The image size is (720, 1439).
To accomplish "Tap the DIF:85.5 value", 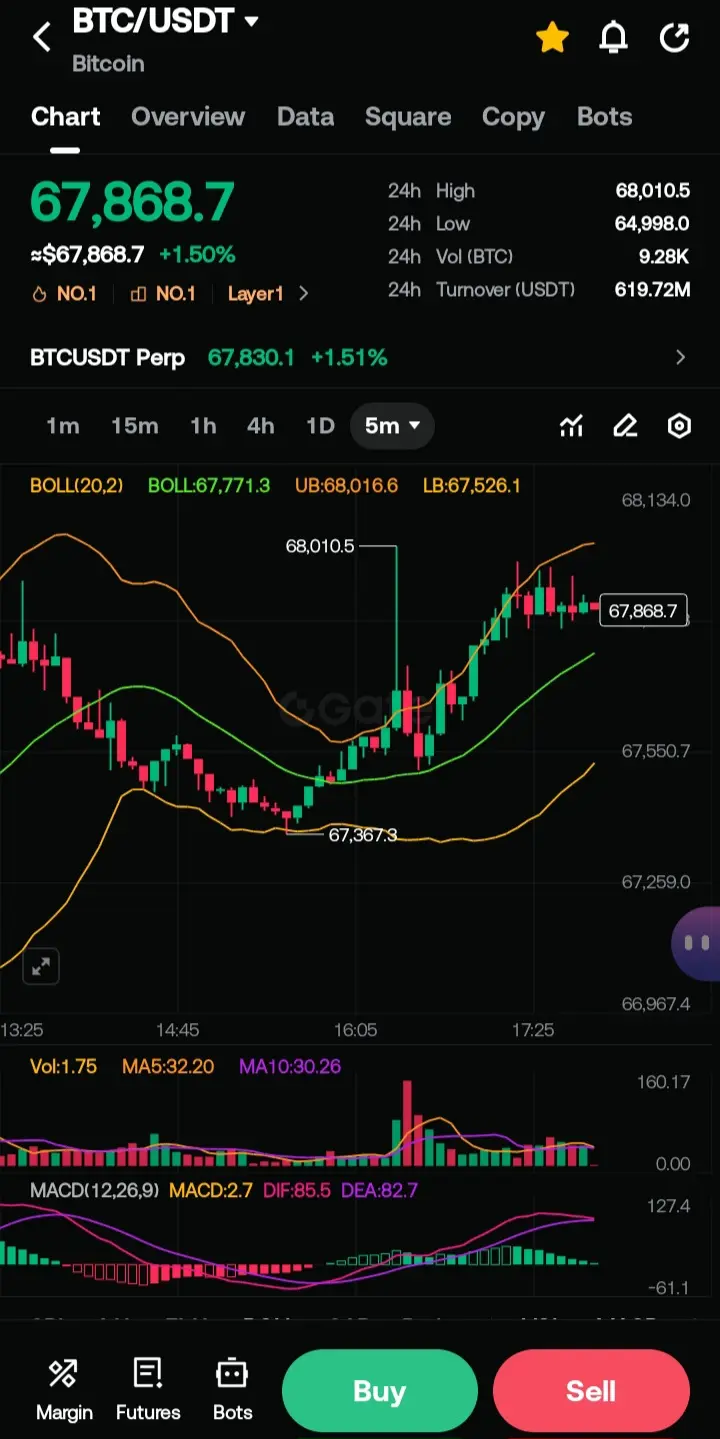I will coord(297,1191).
